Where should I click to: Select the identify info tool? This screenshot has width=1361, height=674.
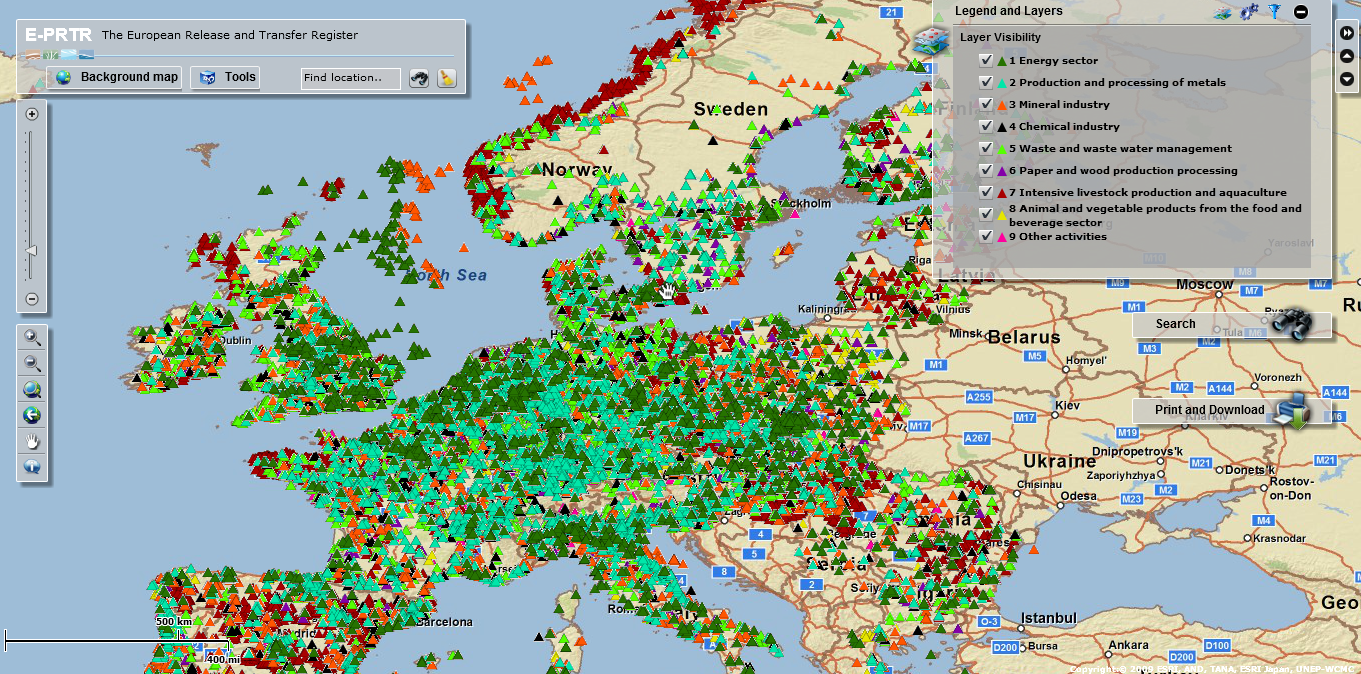point(32,467)
